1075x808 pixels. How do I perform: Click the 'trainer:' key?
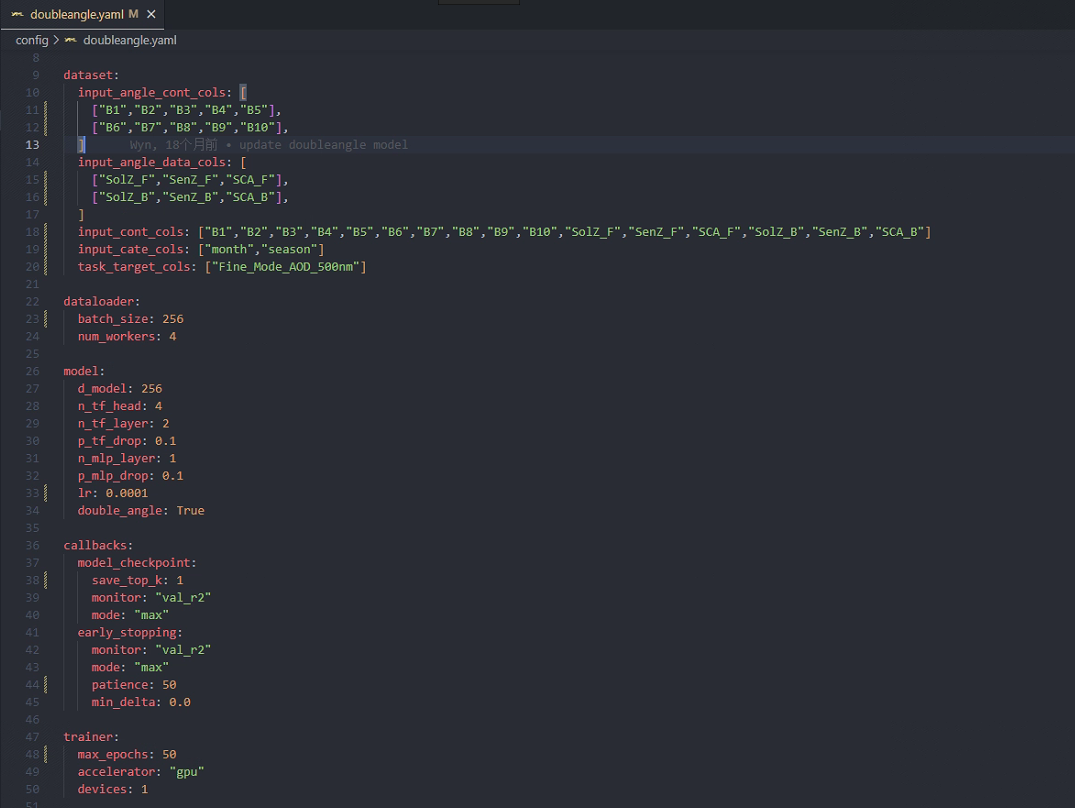[x=91, y=737]
